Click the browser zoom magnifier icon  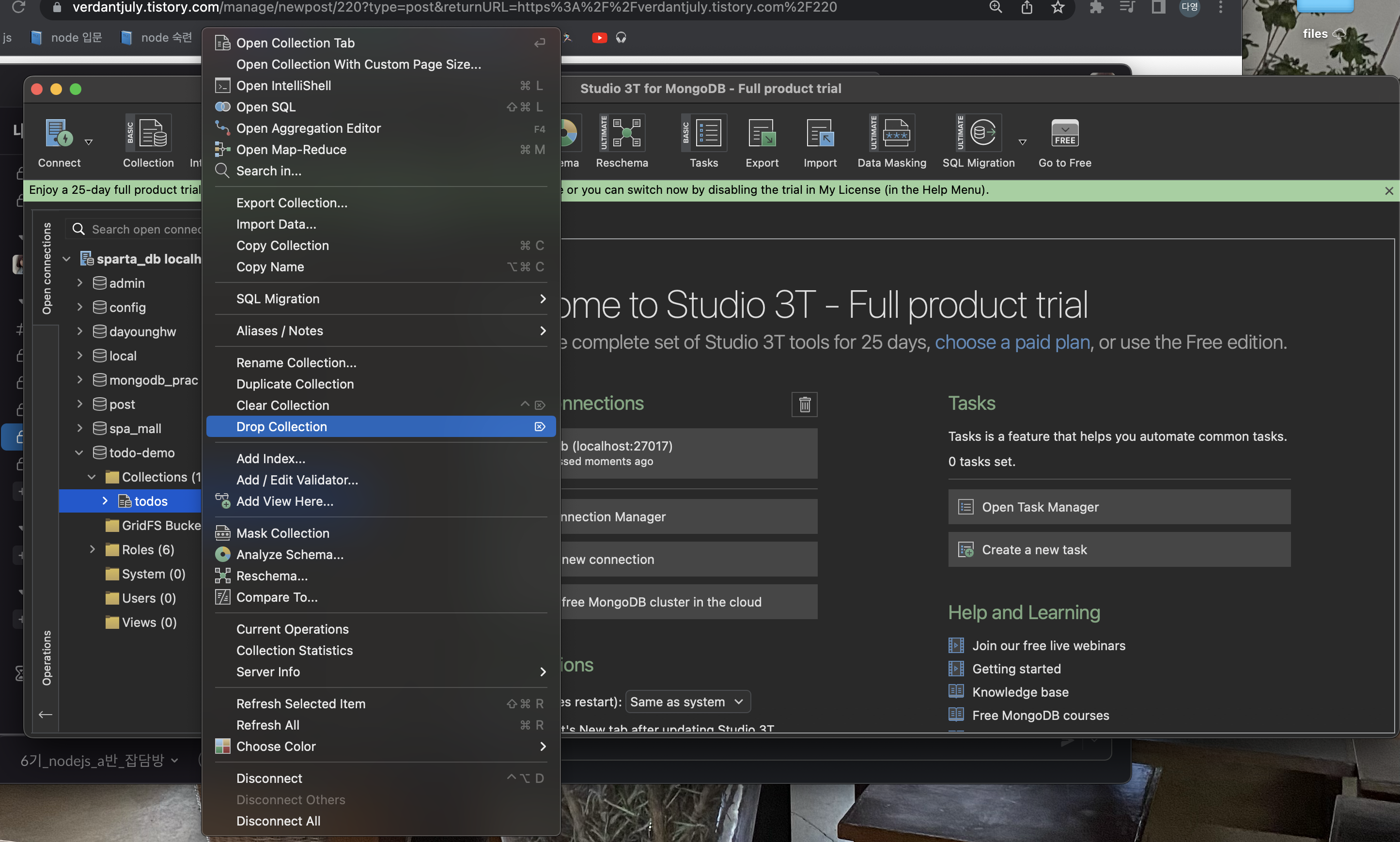click(996, 7)
